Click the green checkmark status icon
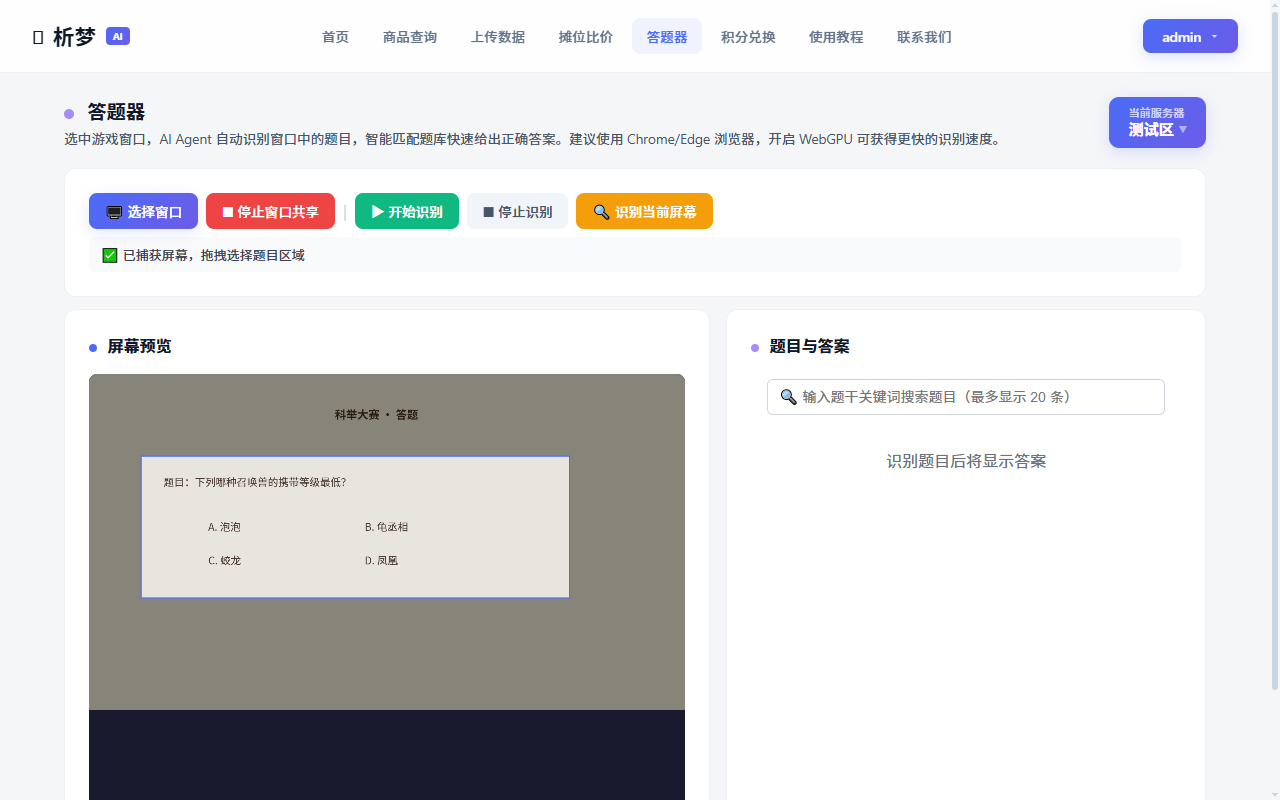1280x800 pixels. point(110,255)
